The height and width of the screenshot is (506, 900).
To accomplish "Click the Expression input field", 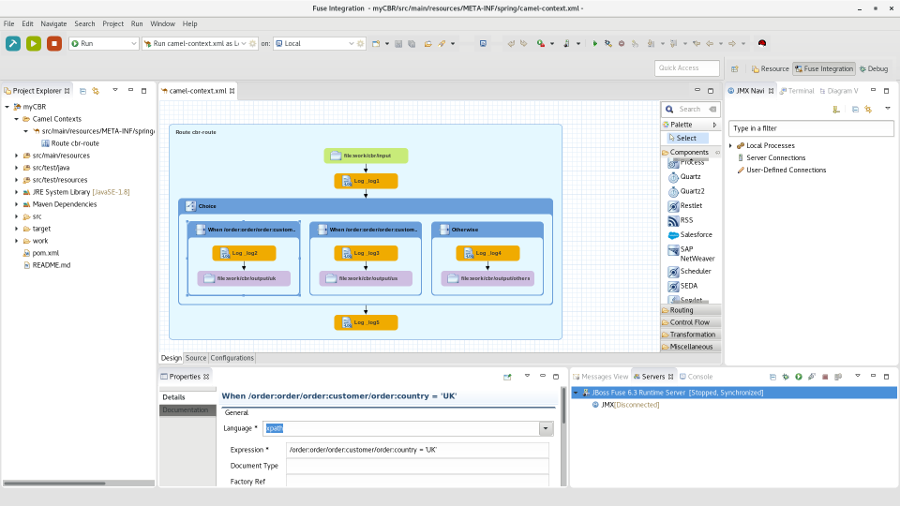I will tap(417, 450).
